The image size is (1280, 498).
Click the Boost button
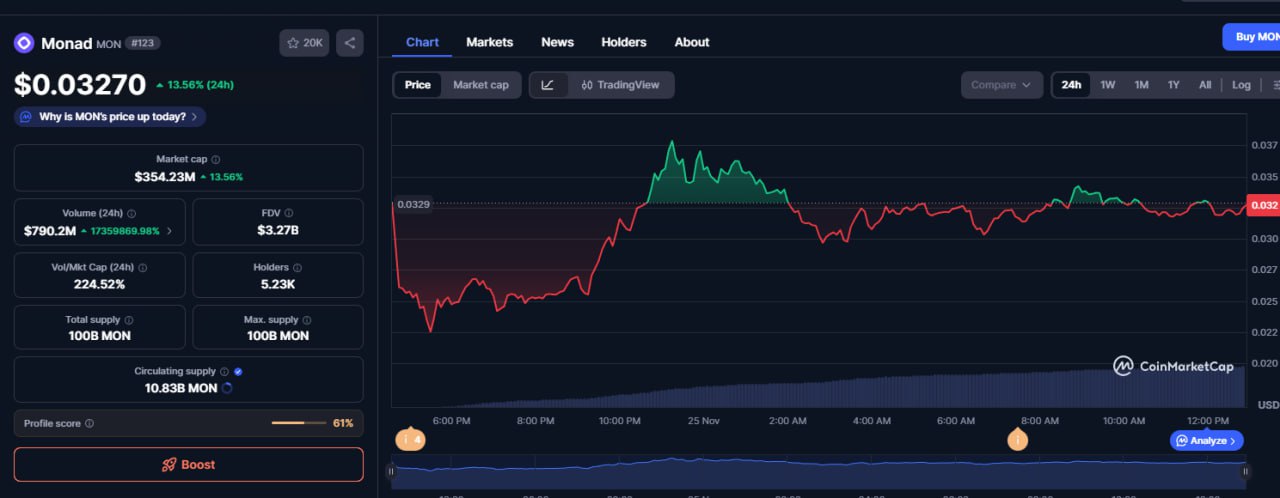point(188,465)
